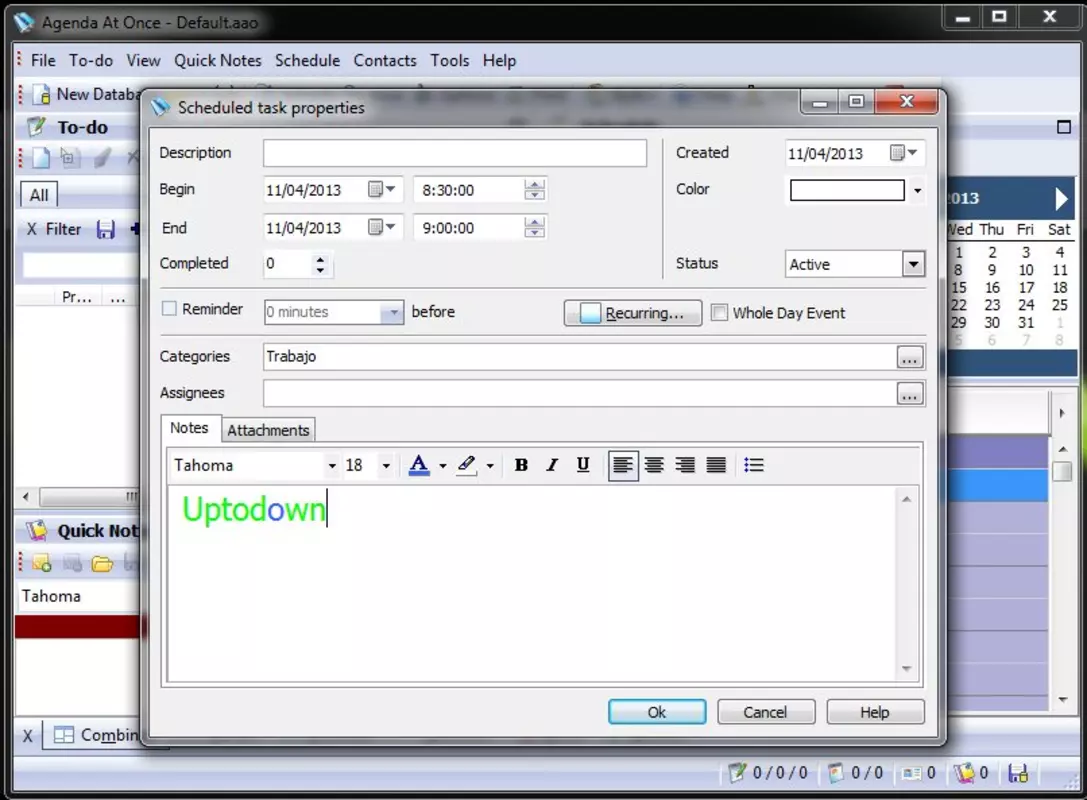
Task: Adjust End time spinner
Action: [534, 227]
